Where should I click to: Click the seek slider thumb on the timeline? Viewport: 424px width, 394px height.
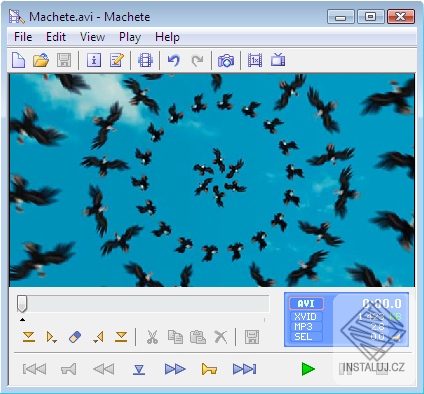pos(22,303)
